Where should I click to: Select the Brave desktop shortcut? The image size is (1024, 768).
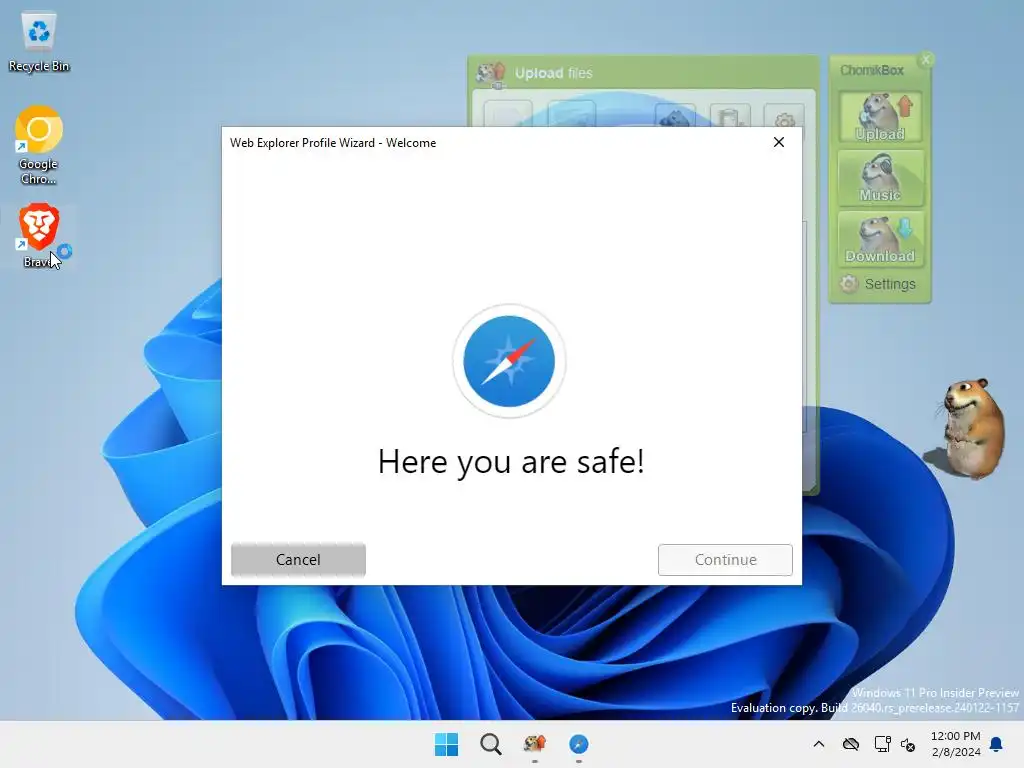pyautogui.click(x=39, y=236)
